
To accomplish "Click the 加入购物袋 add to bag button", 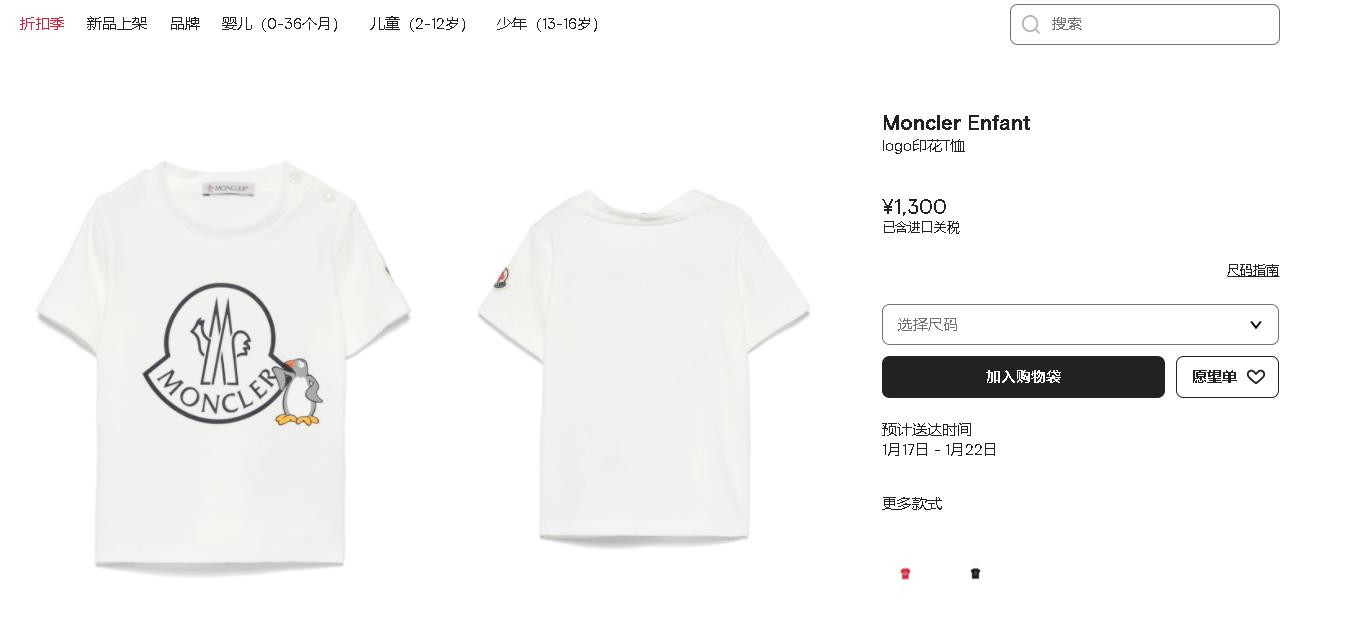I will coord(1023,377).
